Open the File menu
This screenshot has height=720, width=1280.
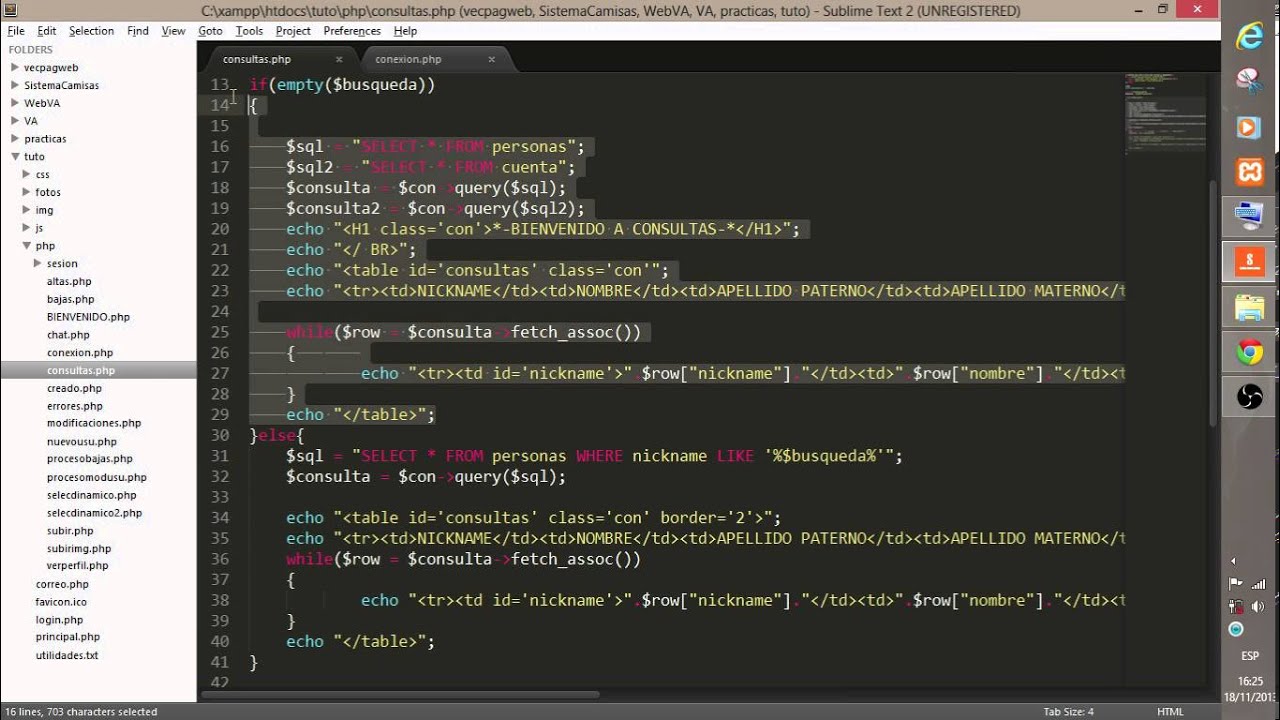pyautogui.click(x=16, y=31)
